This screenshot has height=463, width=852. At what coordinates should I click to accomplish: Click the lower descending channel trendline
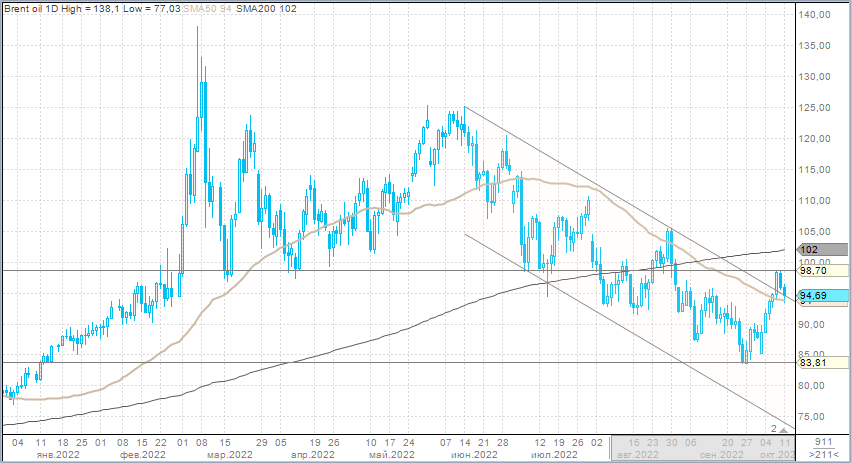pyautogui.click(x=620, y=329)
